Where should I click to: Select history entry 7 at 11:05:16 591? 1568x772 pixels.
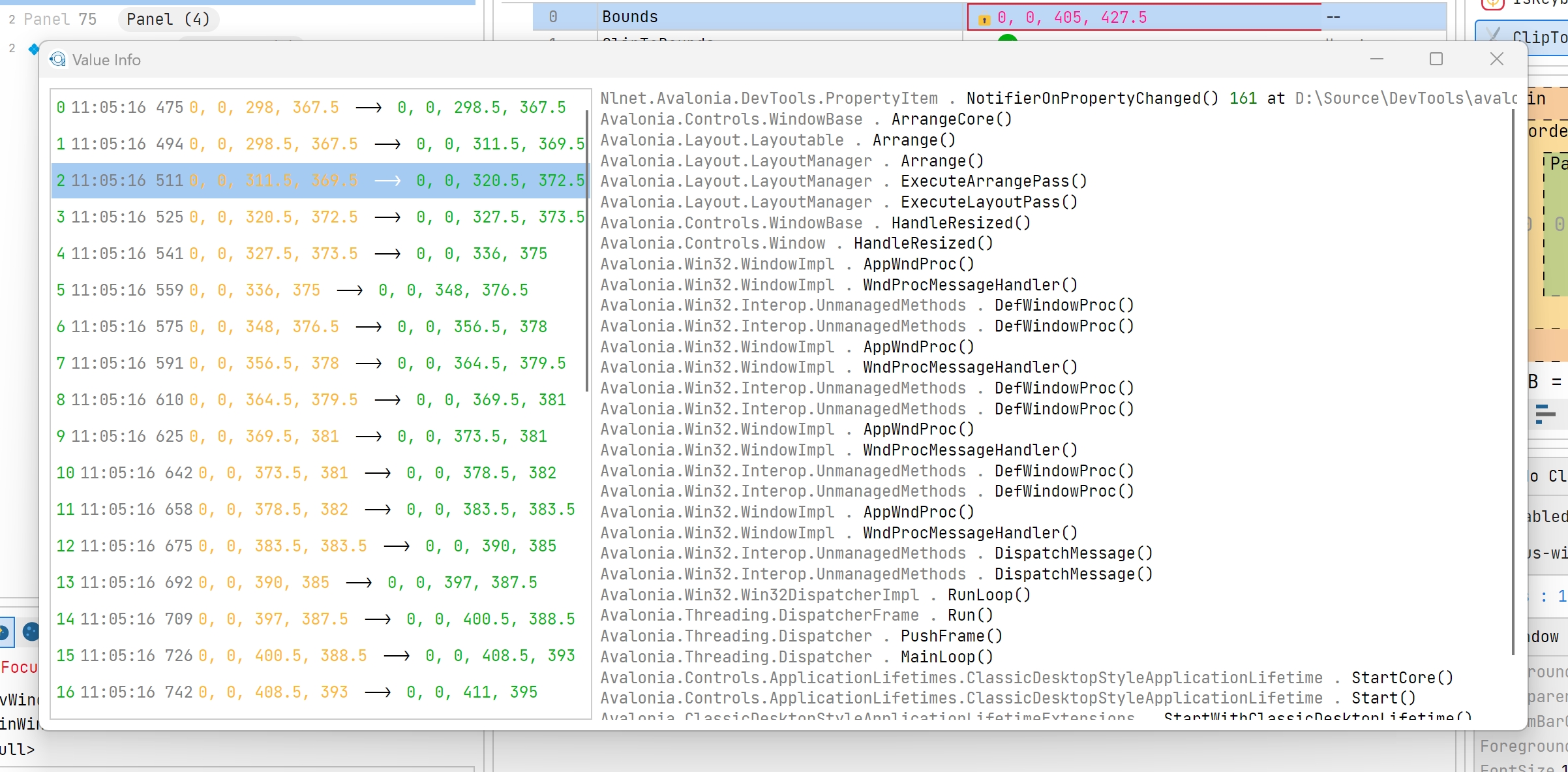pos(320,363)
